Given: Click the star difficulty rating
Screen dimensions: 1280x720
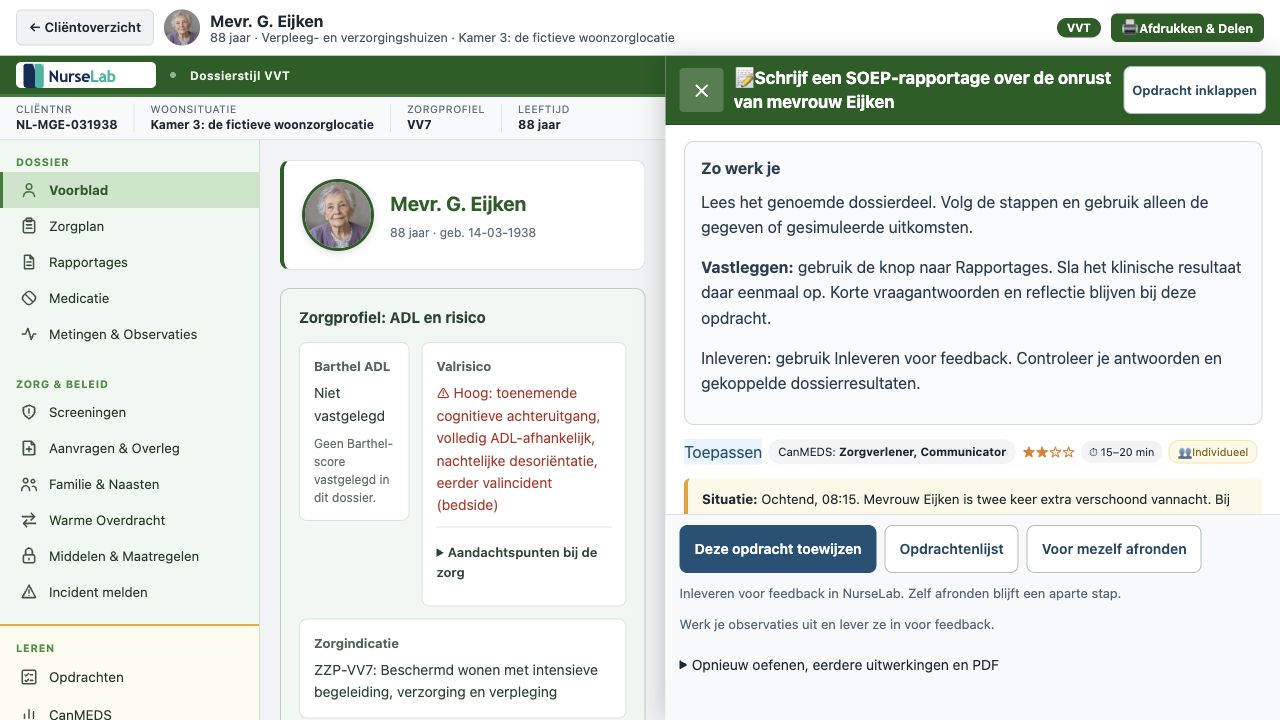Looking at the screenshot, I should pos(1048,452).
